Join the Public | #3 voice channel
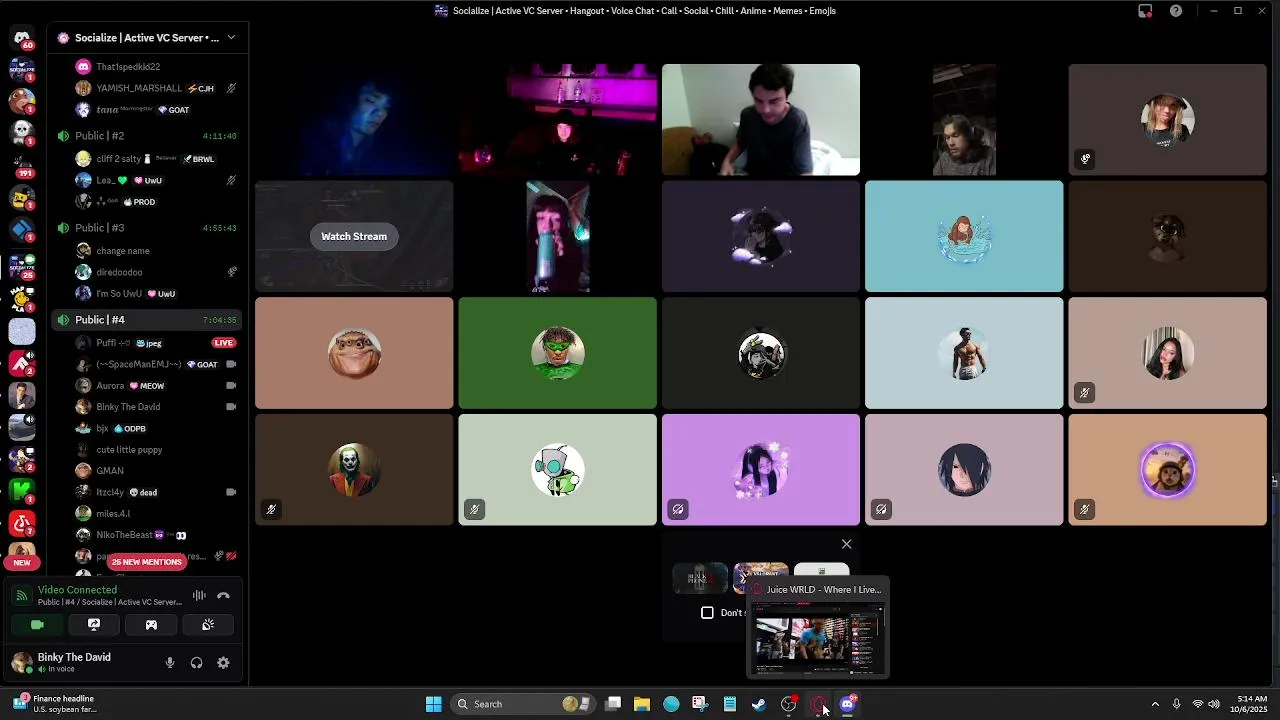 coord(147,227)
